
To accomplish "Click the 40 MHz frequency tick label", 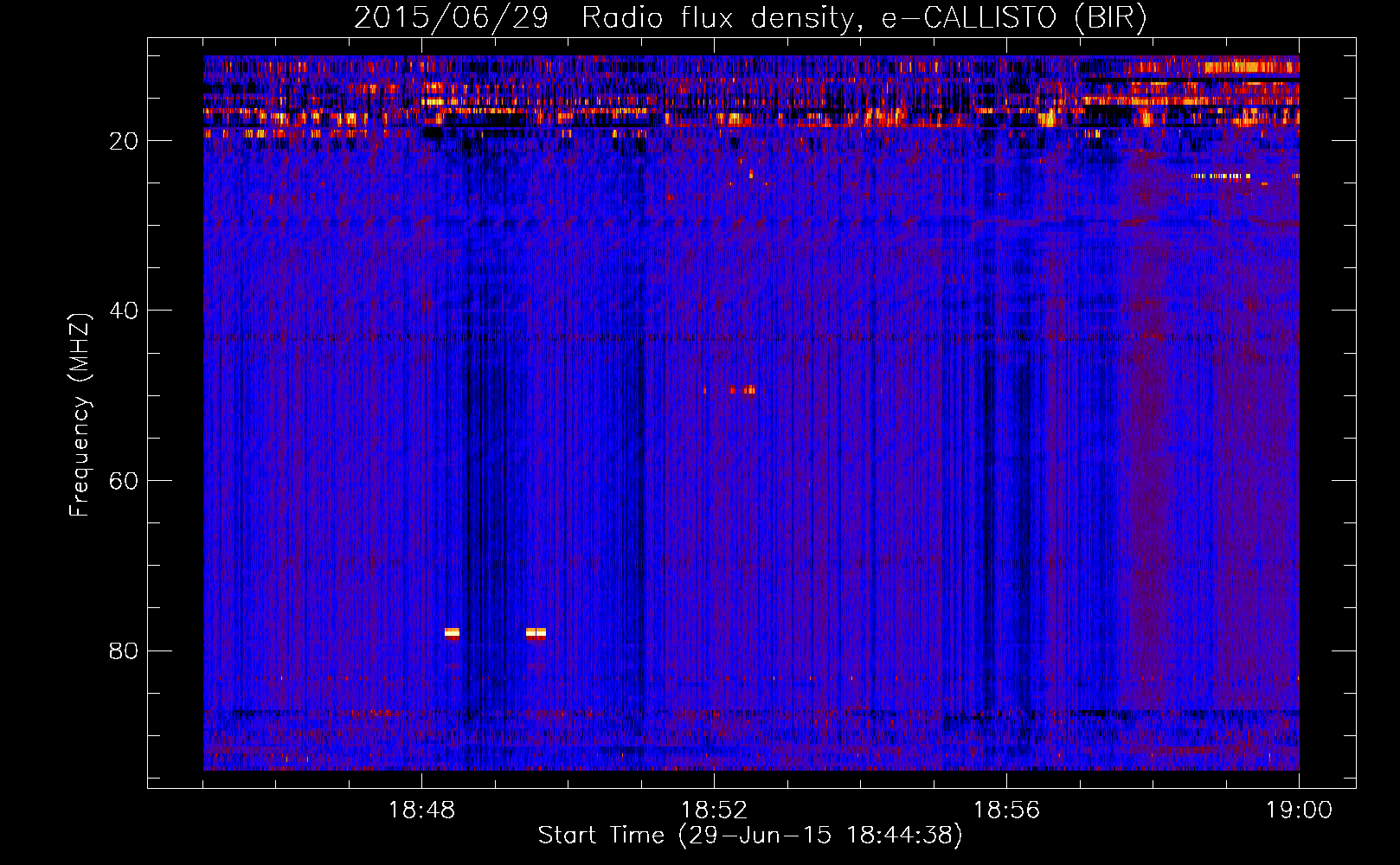I will coord(124,311).
